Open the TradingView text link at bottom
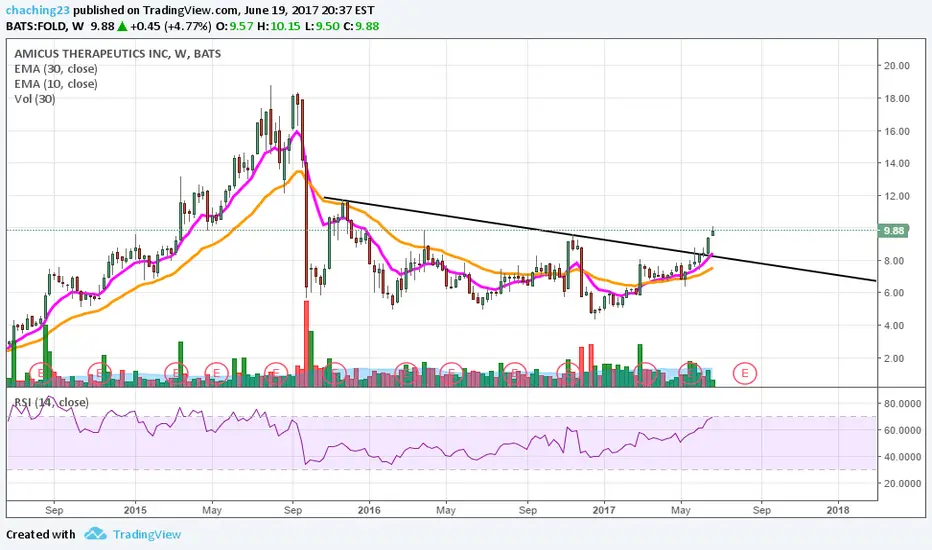The width and height of the screenshot is (932, 550). pyautogui.click(x=147, y=535)
